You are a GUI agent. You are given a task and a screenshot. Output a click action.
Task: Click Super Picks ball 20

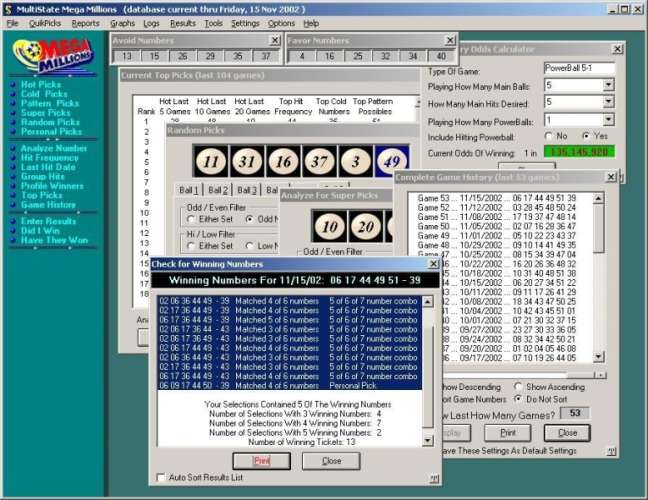pyautogui.click(x=366, y=226)
